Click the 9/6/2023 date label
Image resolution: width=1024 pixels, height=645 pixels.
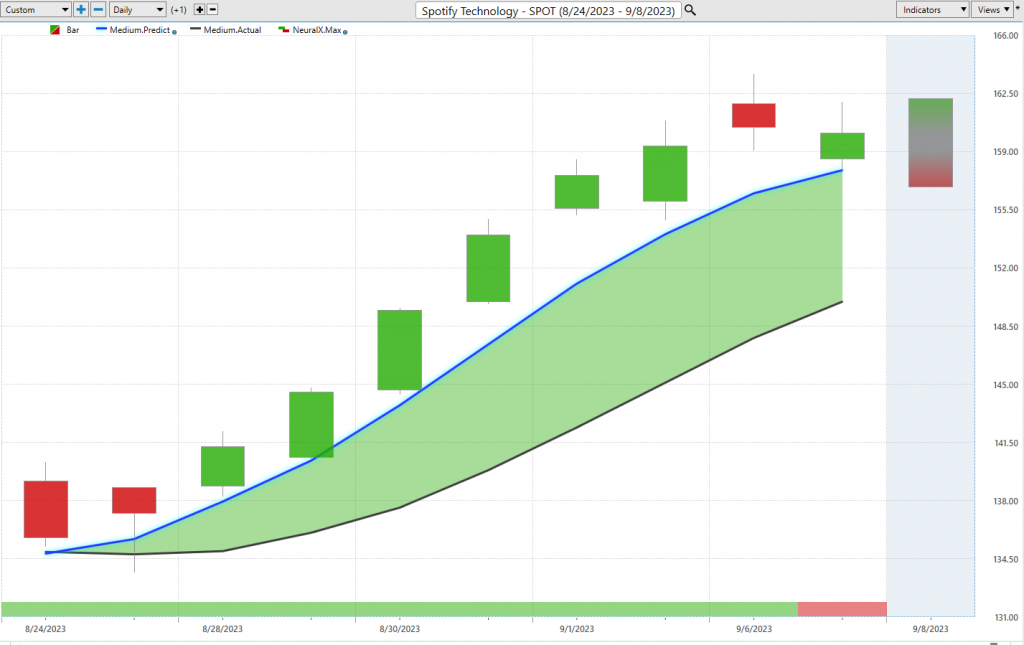[754, 629]
